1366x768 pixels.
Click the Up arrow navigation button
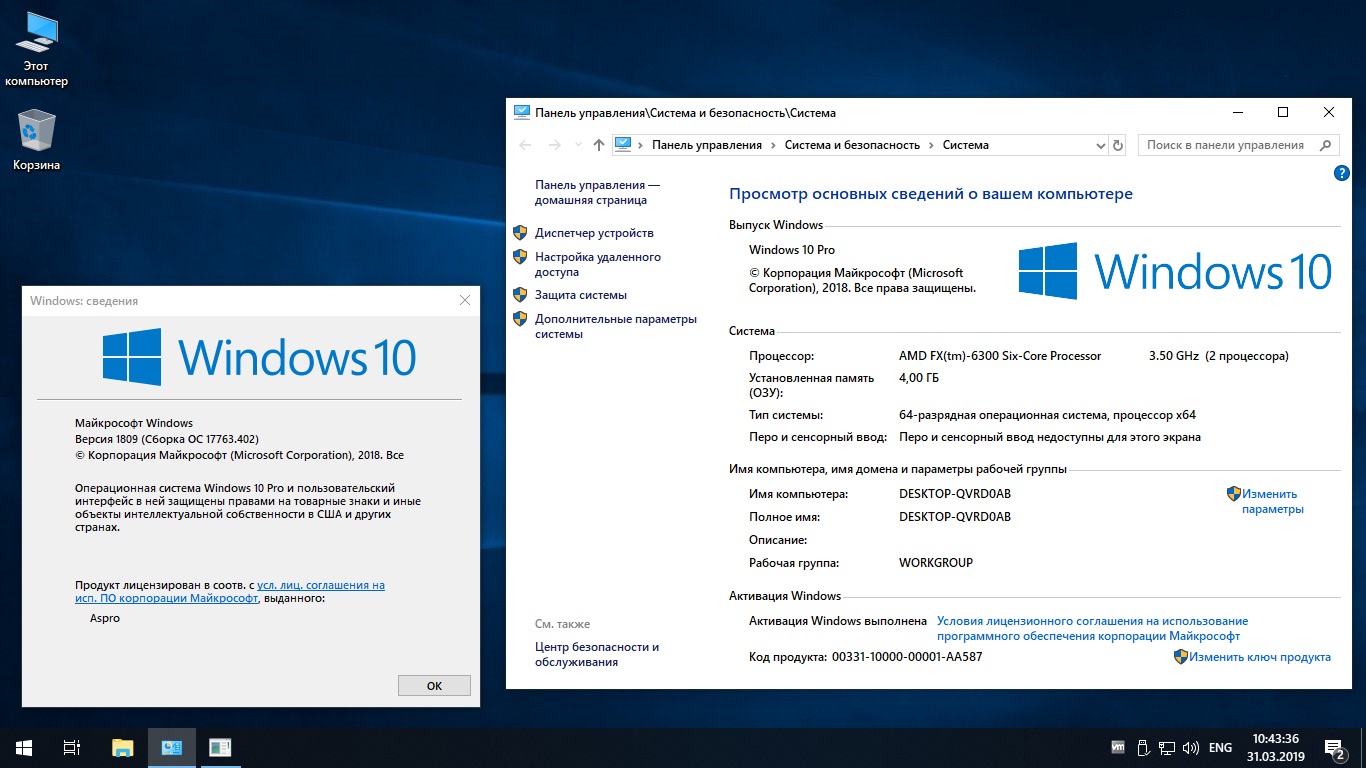coord(598,145)
